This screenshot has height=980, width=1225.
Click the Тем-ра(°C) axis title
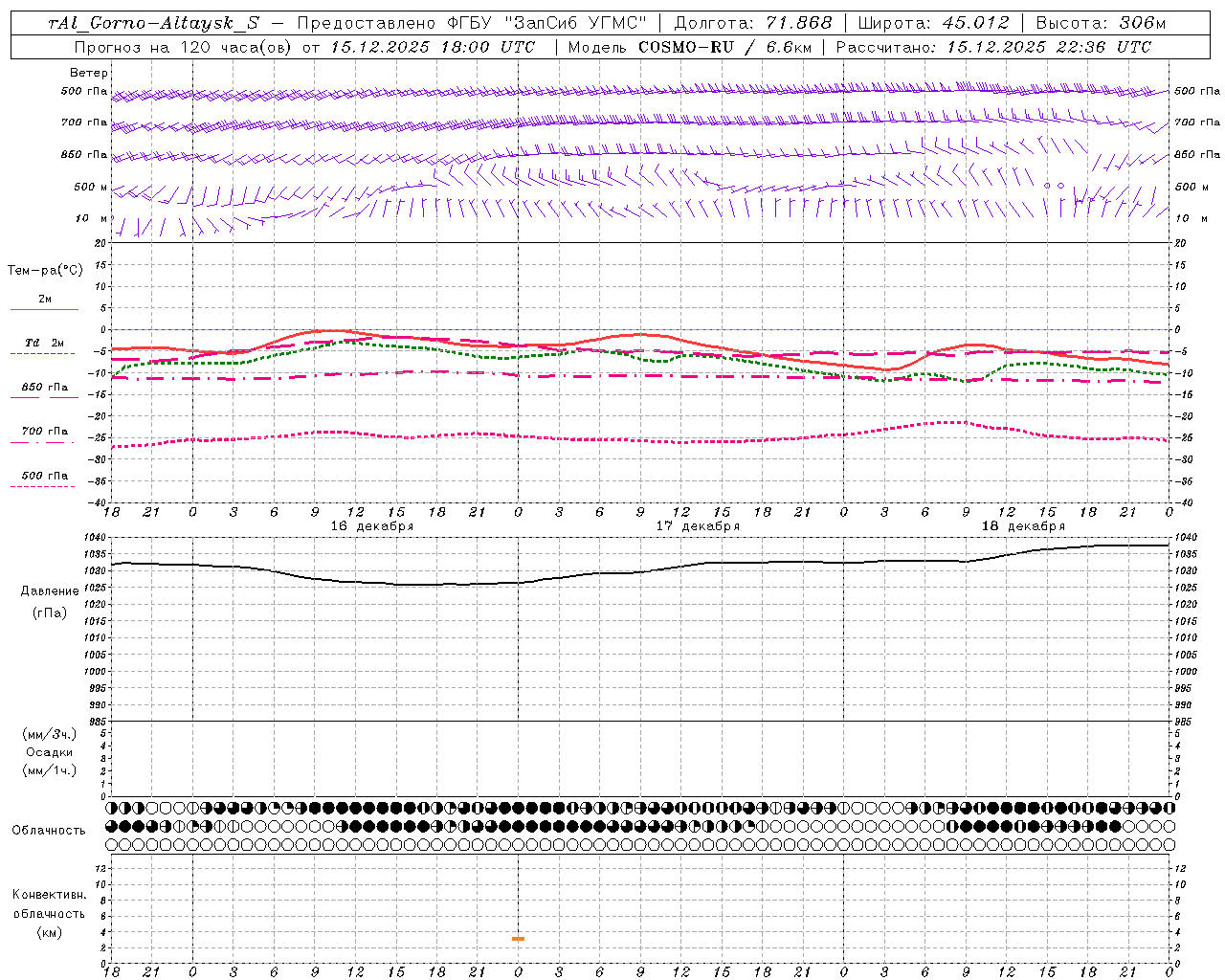[45, 271]
